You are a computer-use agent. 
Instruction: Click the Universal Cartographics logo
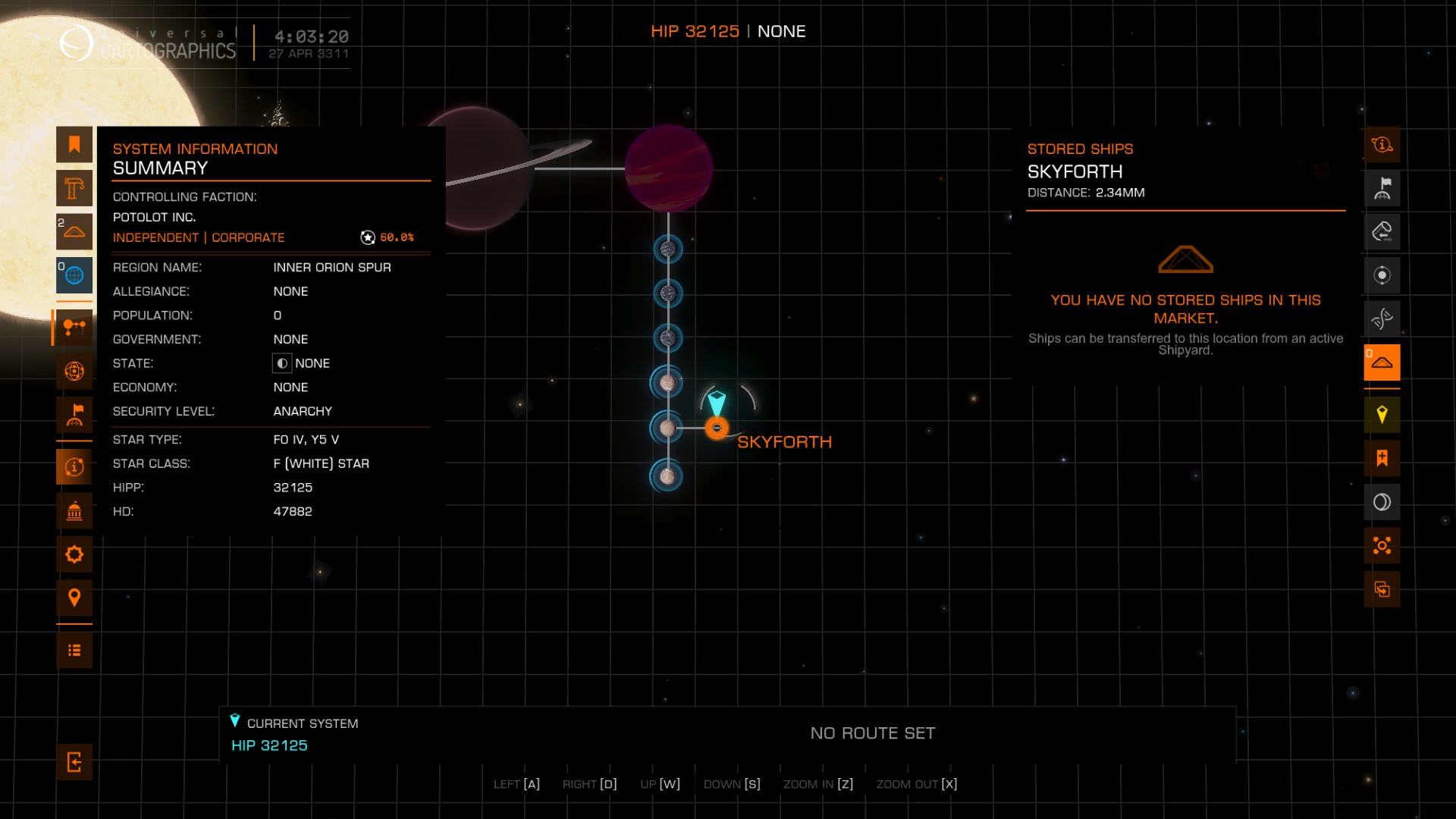149,43
